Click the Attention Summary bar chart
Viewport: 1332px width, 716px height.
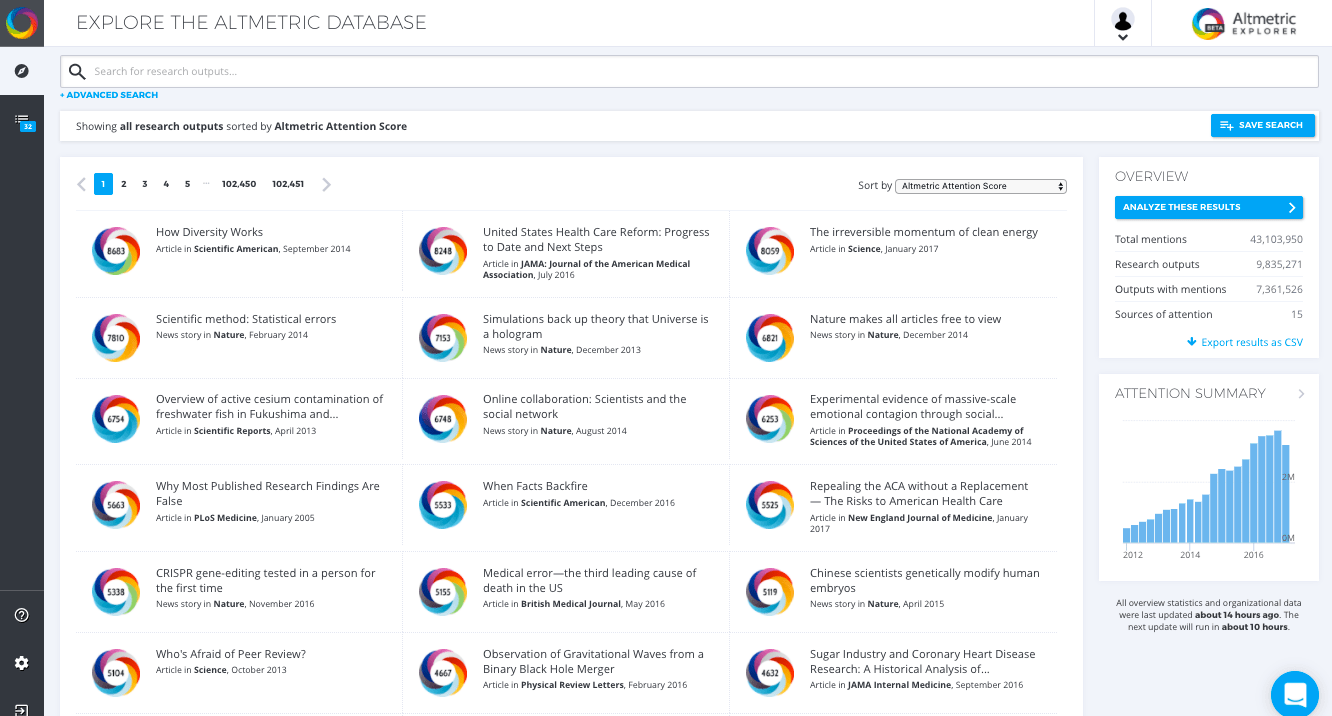(1209, 487)
